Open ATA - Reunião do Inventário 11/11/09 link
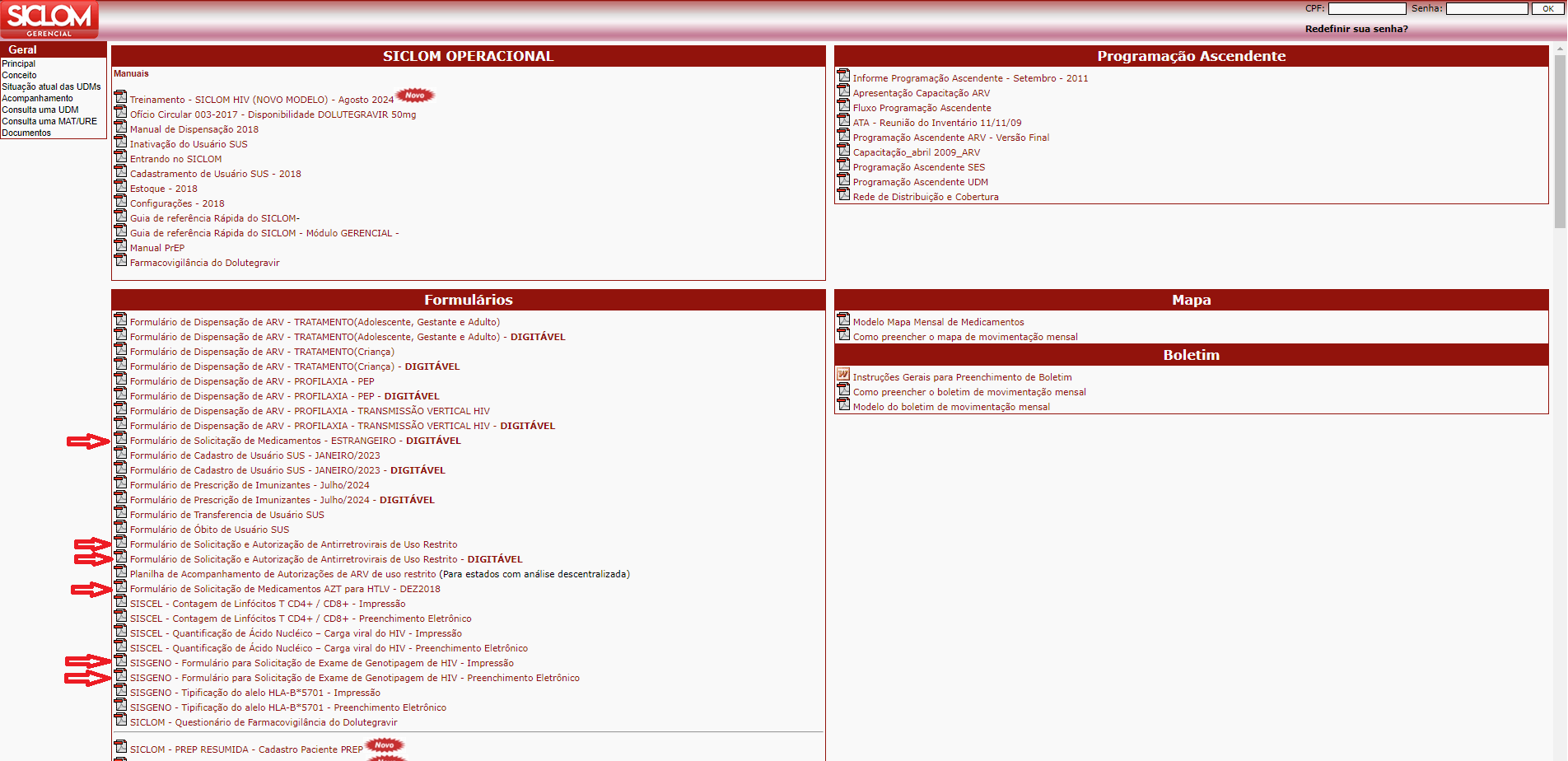The image size is (1568, 761). (x=937, y=123)
